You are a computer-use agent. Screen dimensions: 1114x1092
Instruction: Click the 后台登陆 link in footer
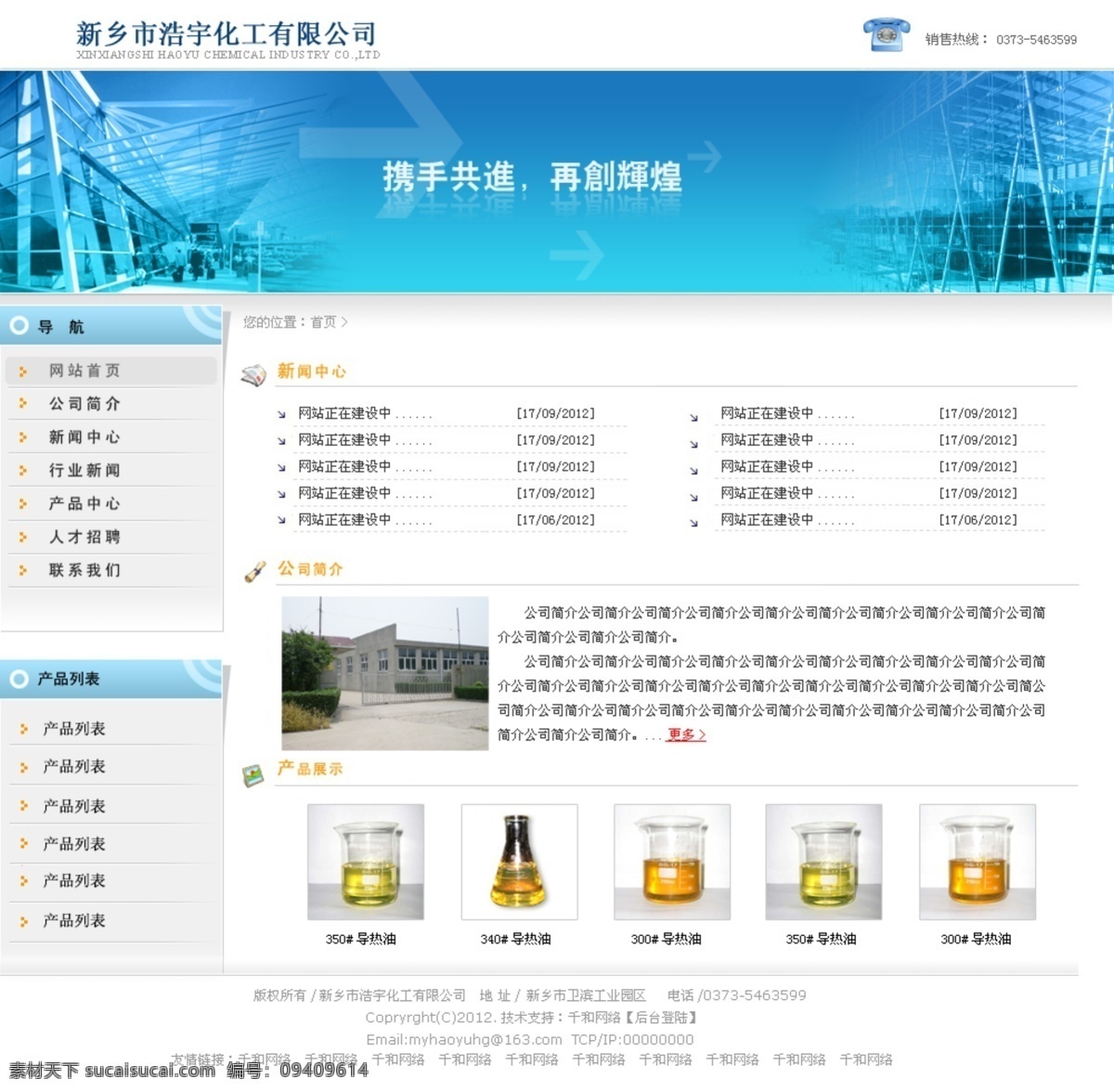660,1018
